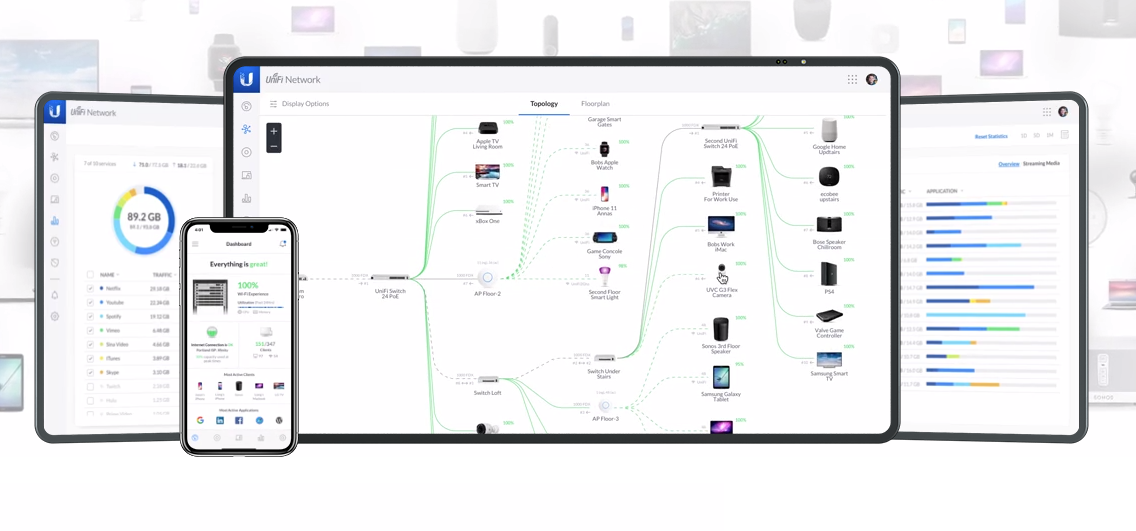Image resolution: width=1136 pixels, height=531 pixels.
Task: Sort by NAME column arrow
Action: pos(118,275)
